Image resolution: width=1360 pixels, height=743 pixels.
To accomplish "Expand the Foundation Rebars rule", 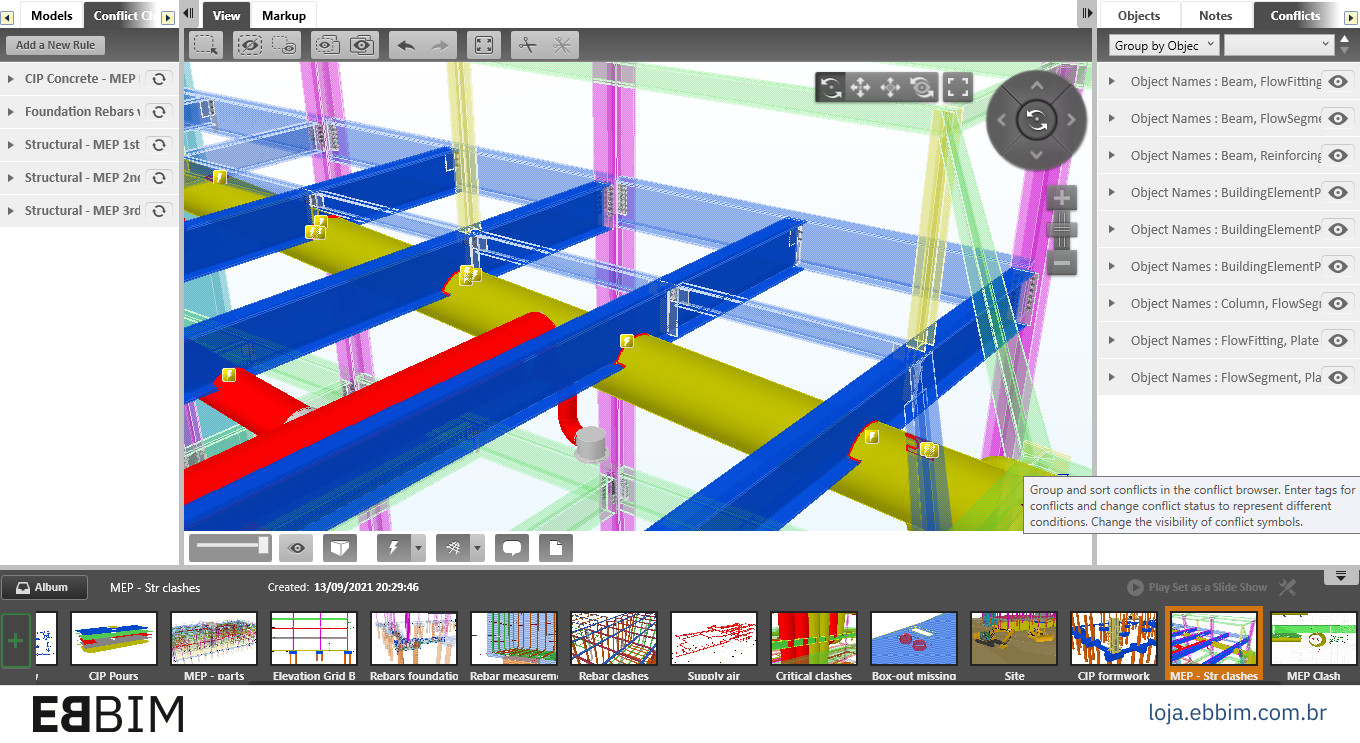I will point(11,112).
